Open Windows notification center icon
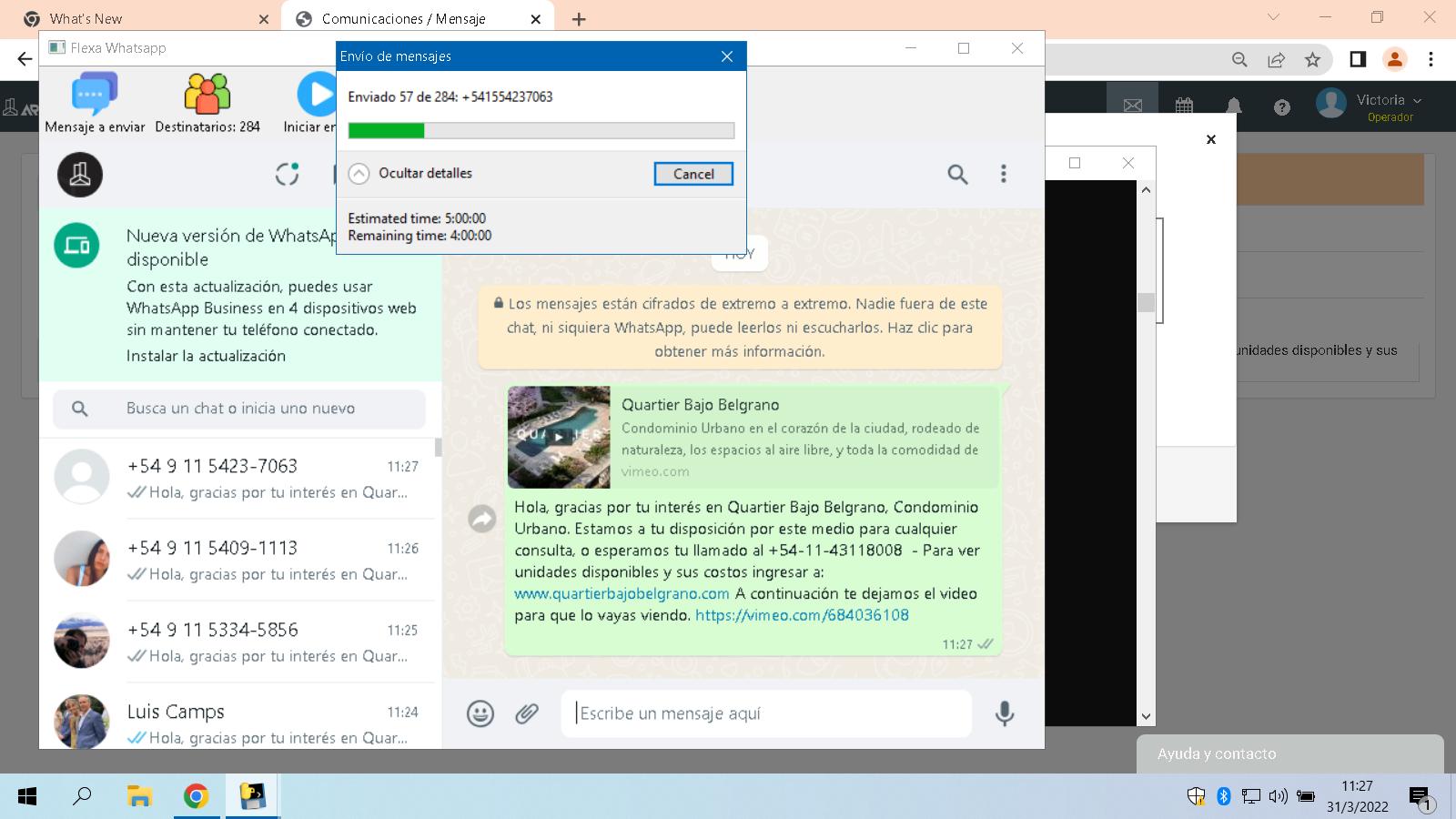Screen dimensions: 1456x819 click(x=1421, y=798)
